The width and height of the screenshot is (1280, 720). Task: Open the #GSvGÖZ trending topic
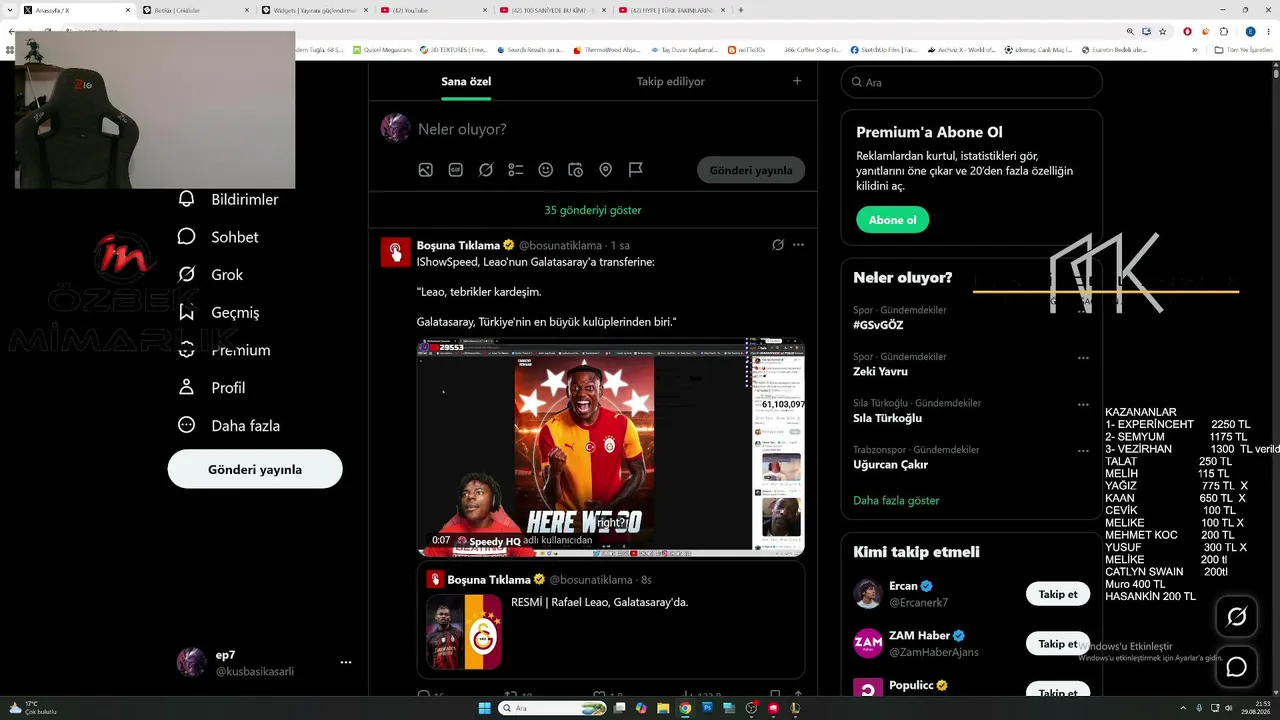click(878, 325)
